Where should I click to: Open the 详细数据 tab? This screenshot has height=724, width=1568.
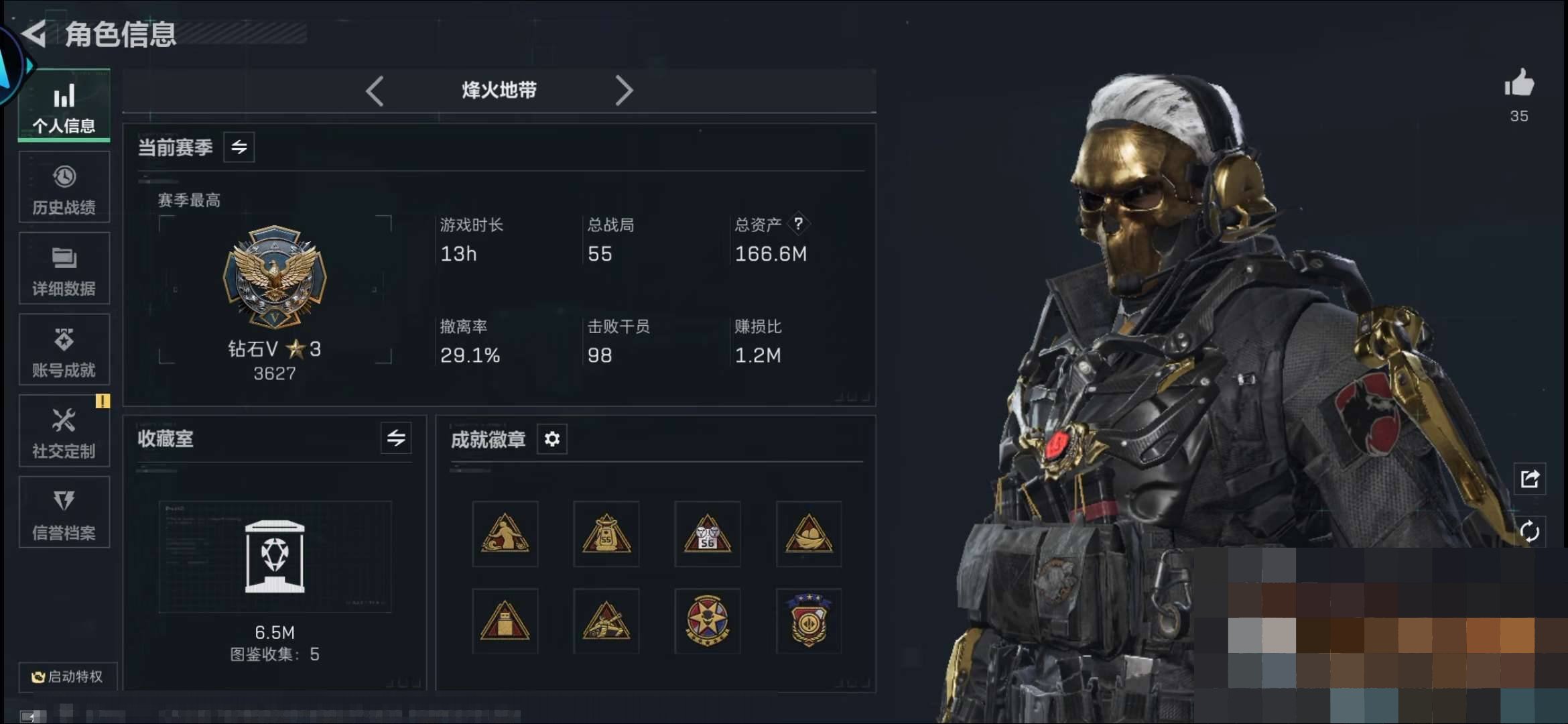point(64,268)
